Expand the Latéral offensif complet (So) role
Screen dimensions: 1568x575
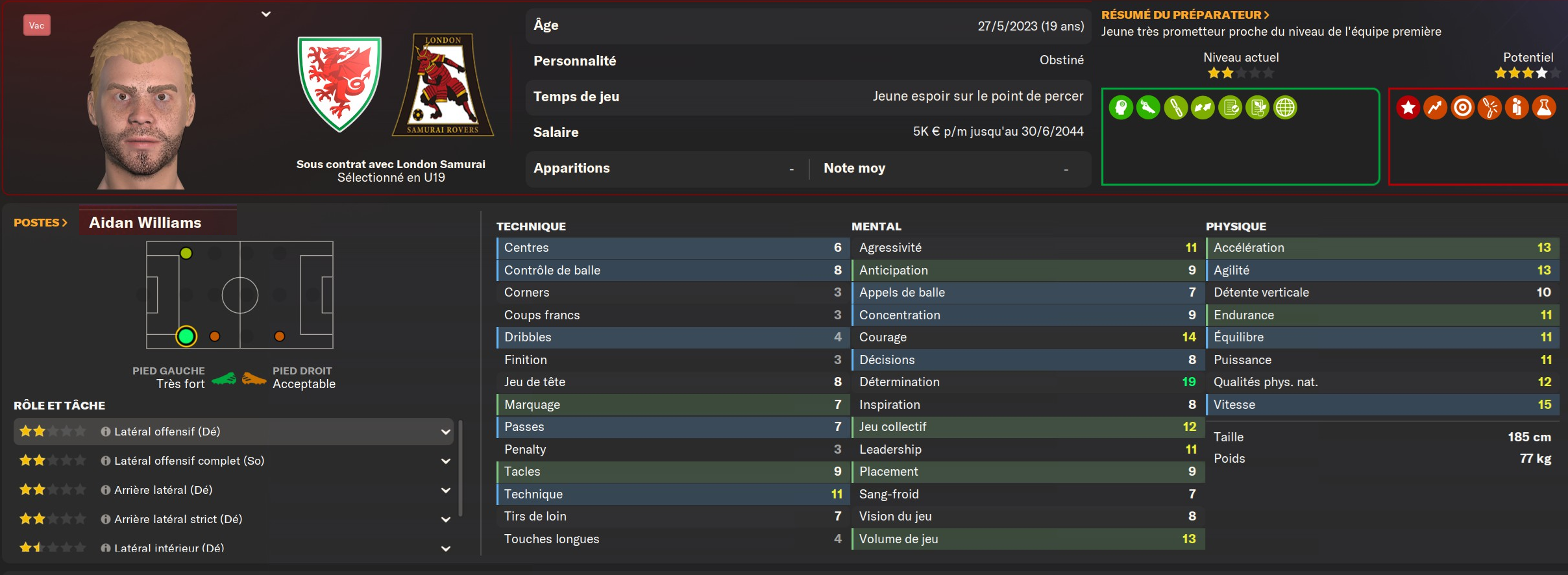tap(446, 461)
